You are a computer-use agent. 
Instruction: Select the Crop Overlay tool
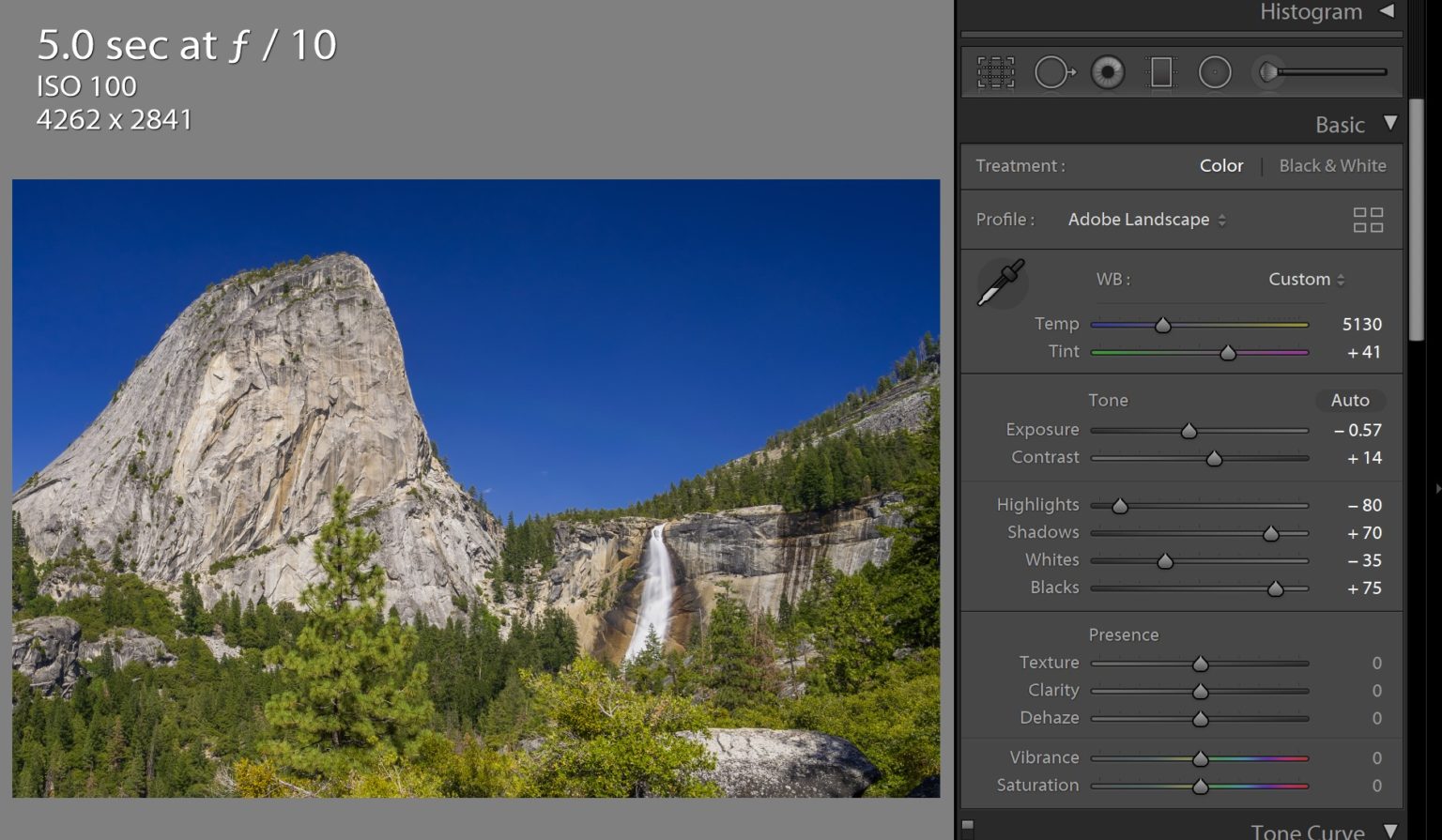tap(995, 71)
